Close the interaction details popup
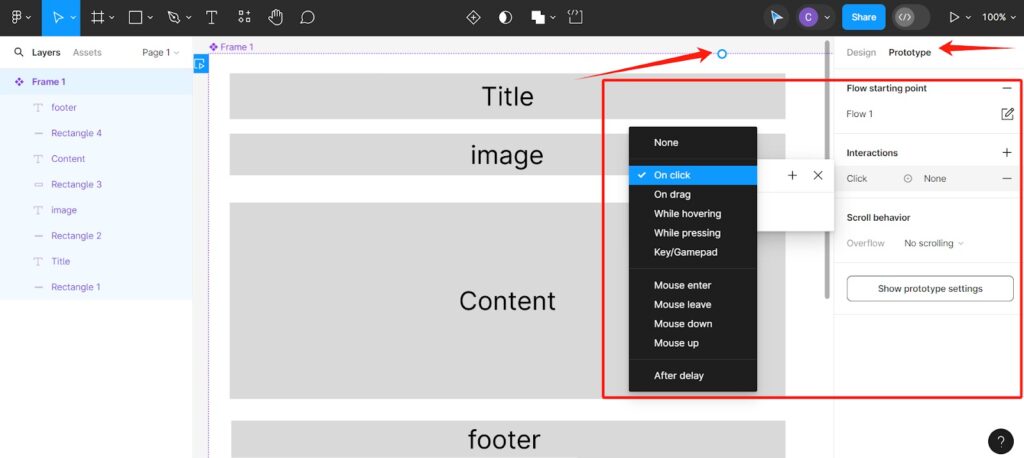Image resolution: width=1024 pixels, height=458 pixels. point(818,175)
